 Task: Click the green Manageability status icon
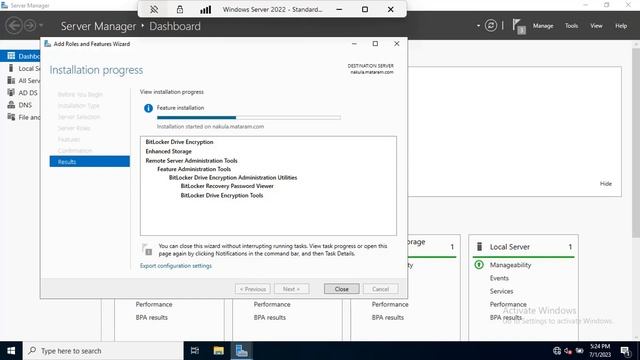tap(479, 265)
